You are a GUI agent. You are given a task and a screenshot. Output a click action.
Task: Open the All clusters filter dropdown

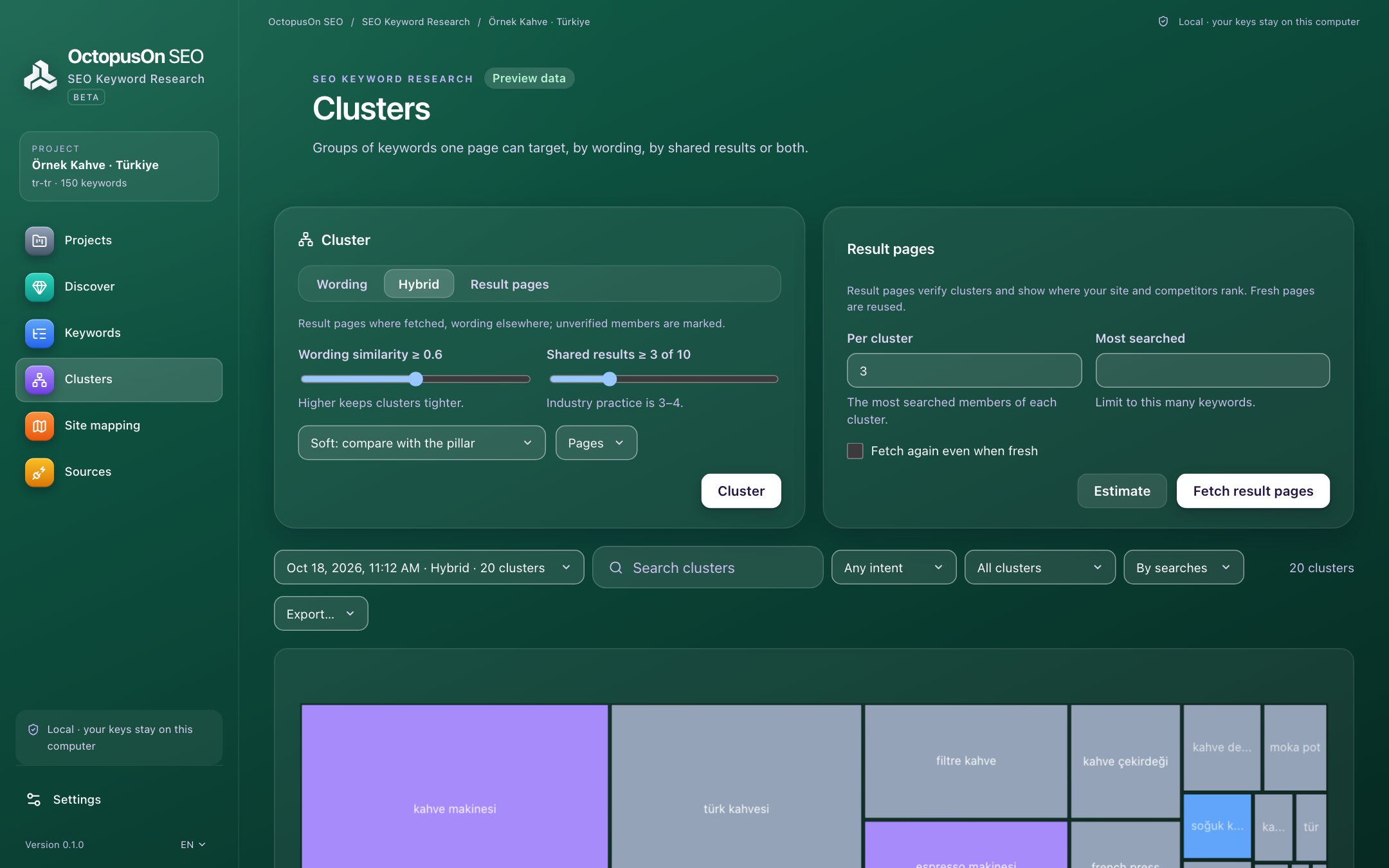pos(1040,568)
